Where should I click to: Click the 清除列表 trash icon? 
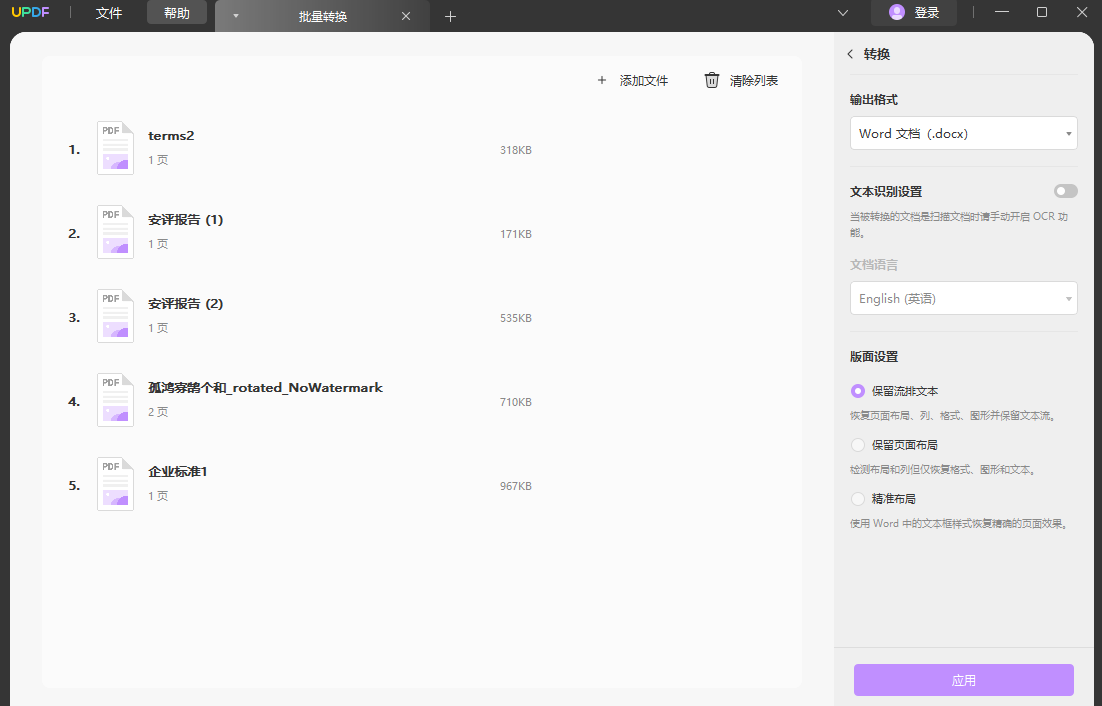(x=711, y=80)
